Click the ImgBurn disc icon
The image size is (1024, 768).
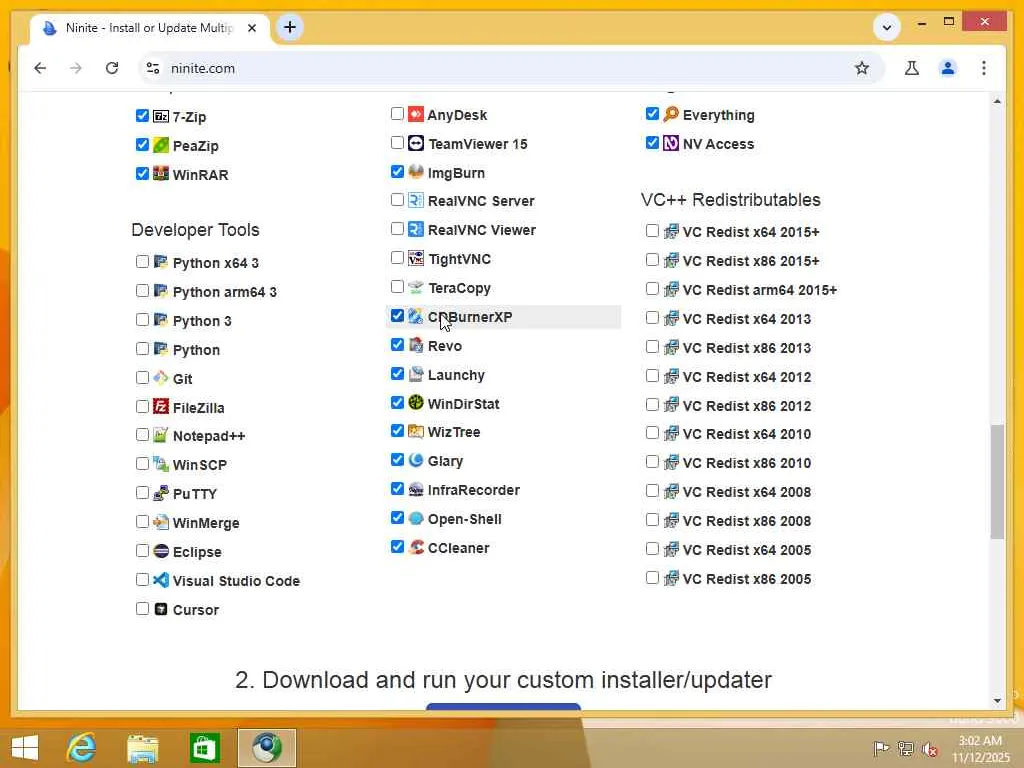click(416, 172)
